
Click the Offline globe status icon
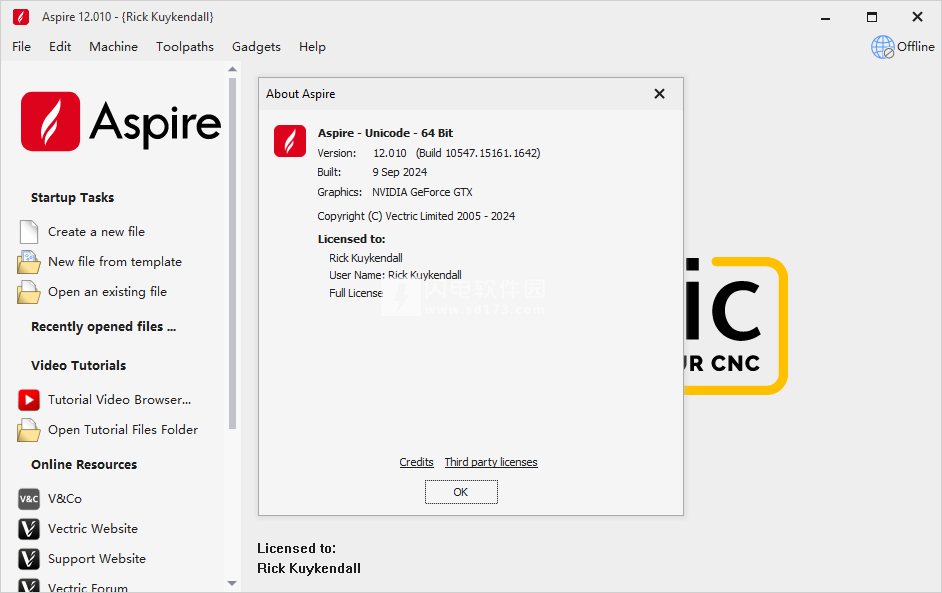pos(883,47)
